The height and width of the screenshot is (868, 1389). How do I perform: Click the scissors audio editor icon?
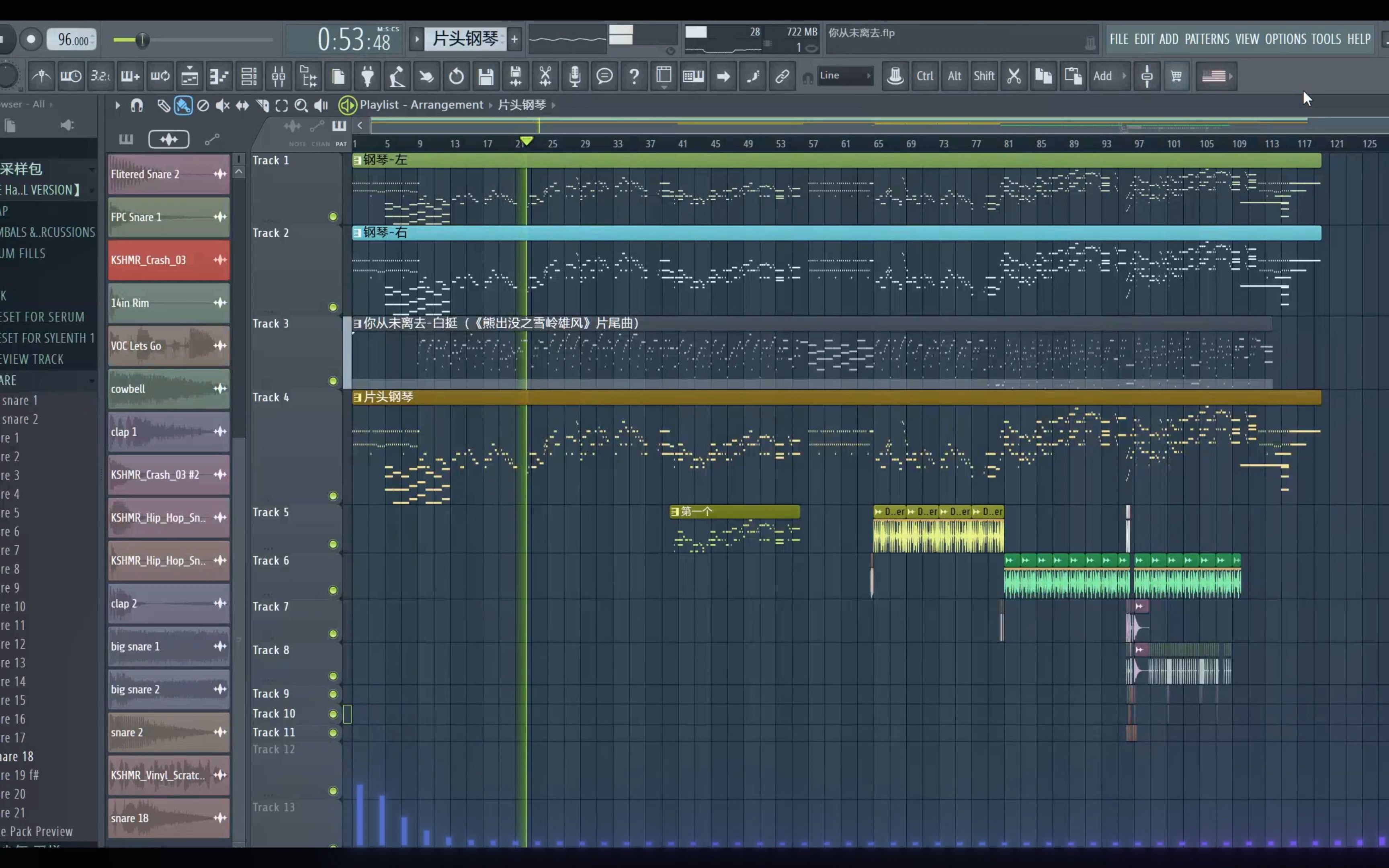click(x=545, y=76)
